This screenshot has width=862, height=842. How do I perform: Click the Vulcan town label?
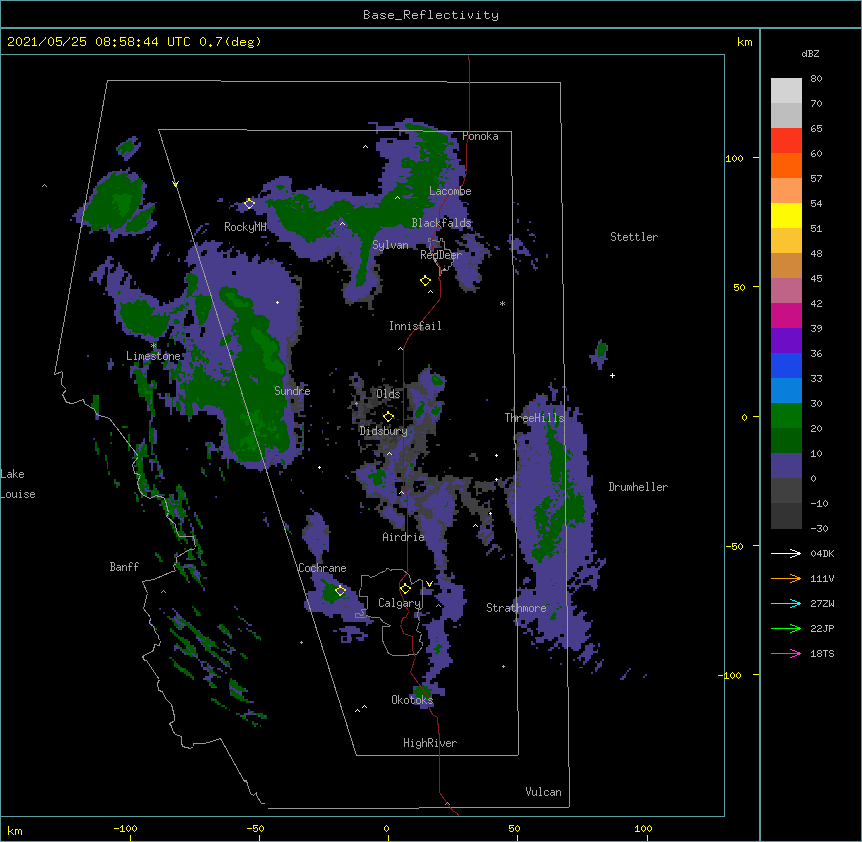click(x=543, y=792)
